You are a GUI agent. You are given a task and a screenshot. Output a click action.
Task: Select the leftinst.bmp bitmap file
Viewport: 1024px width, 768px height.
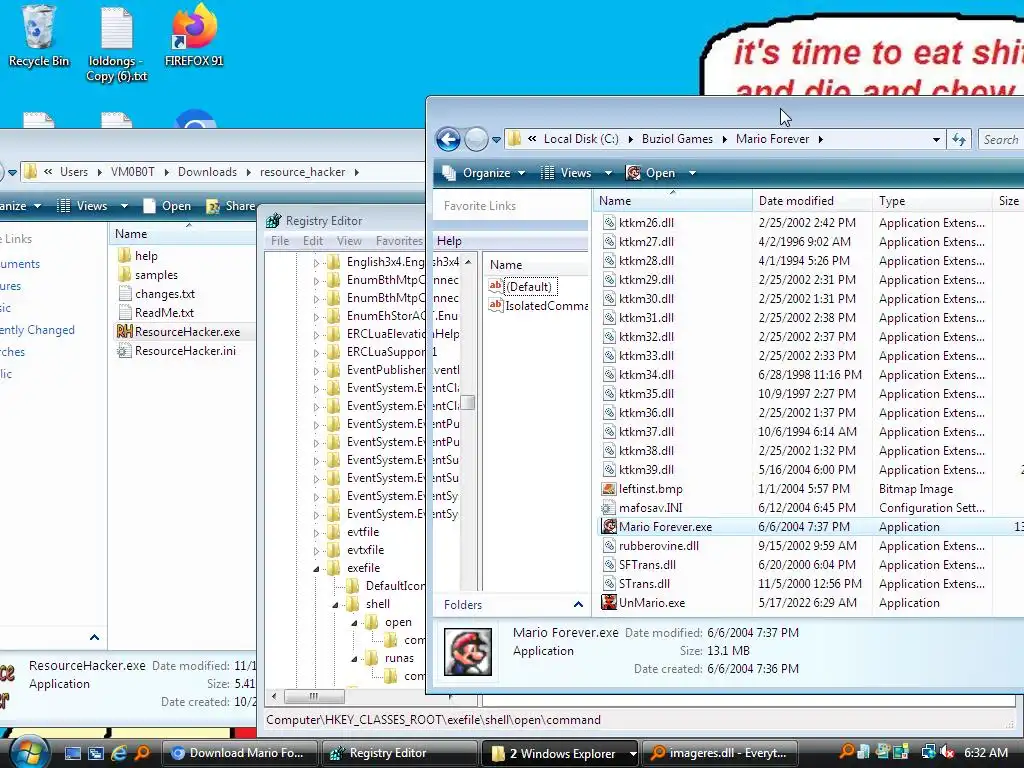pyautogui.click(x=650, y=488)
